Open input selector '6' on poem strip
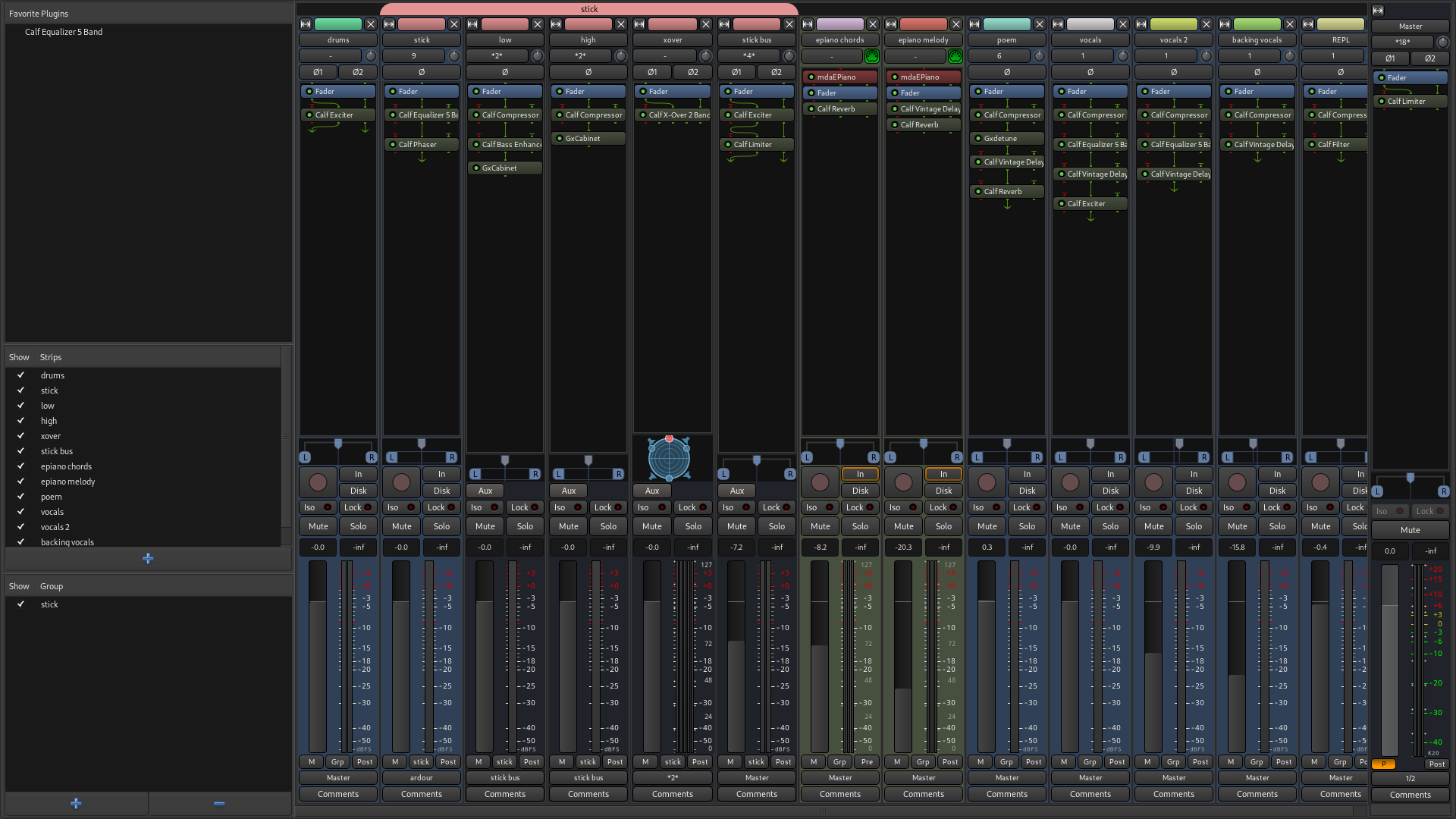Image resolution: width=1456 pixels, height=819 pixels. tap(999, 56)
